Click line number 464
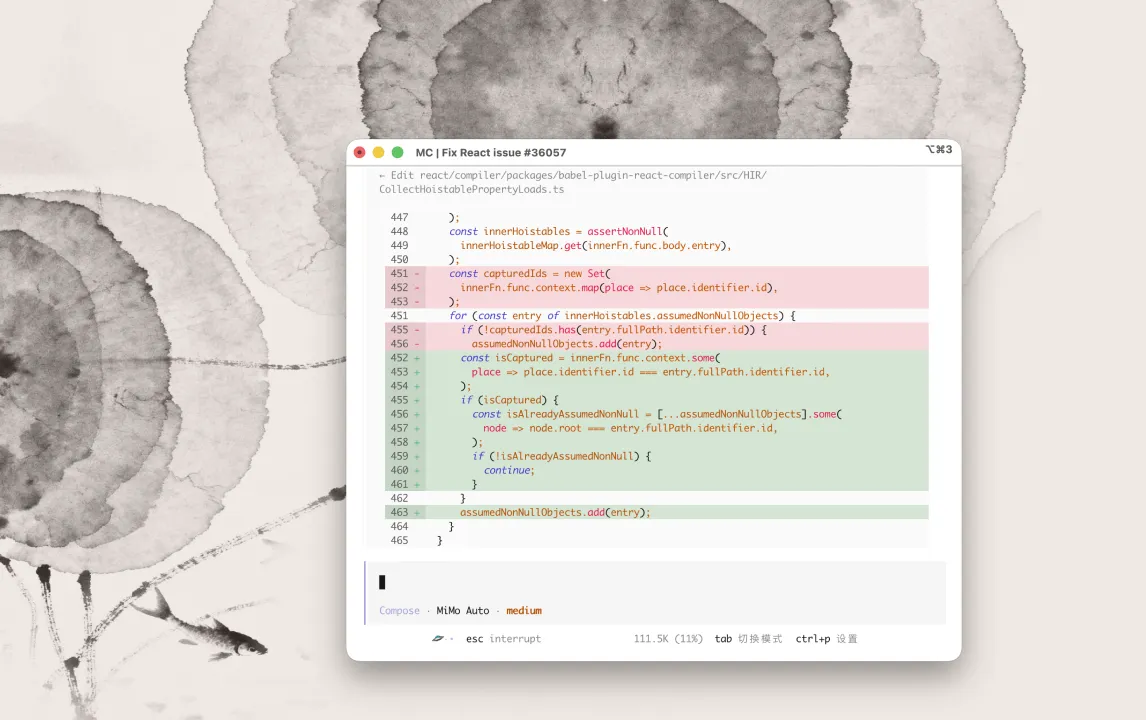The width and height of the screenshot is (1146, 720). point(399,526)
